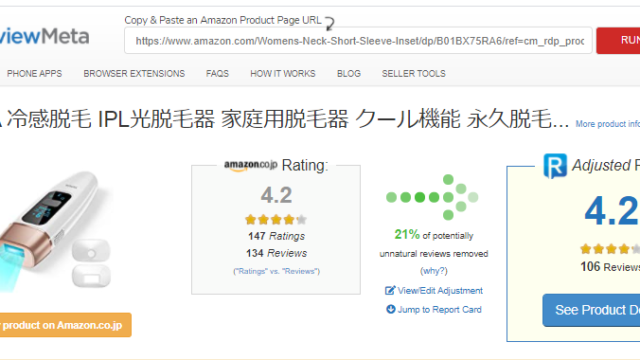The height and width of the screenshot is (360, 640).
Task: Click the See Product Details blue button
Action: coord(591,310)
